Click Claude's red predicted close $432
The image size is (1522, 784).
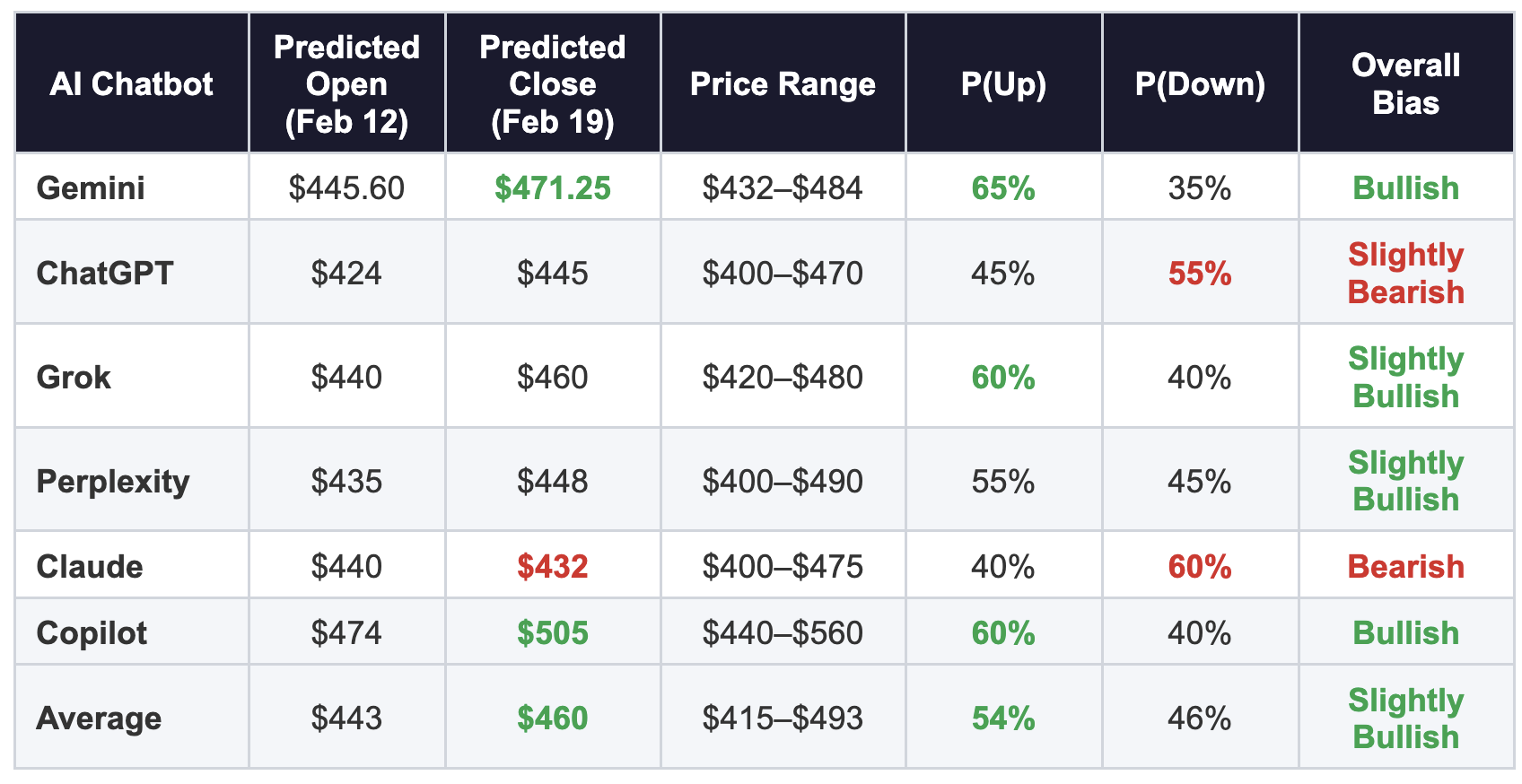(x=553, y=567)
